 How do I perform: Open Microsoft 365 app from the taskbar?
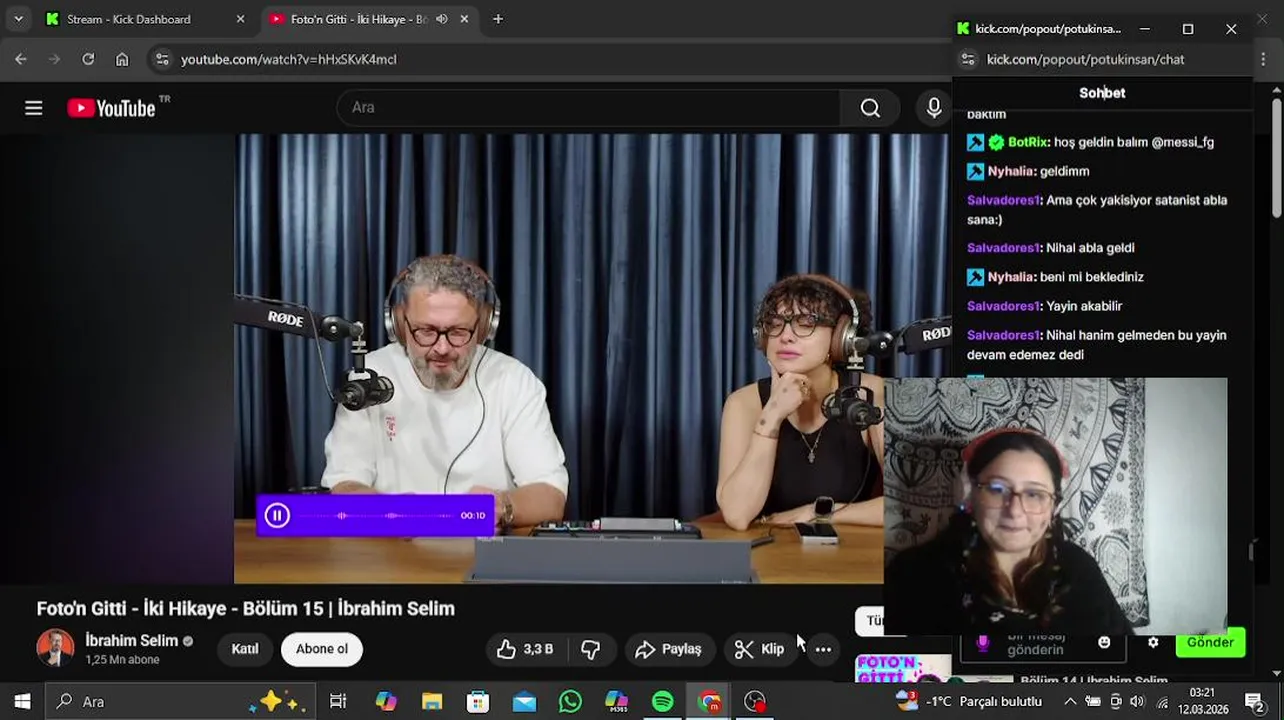point(616,701)
